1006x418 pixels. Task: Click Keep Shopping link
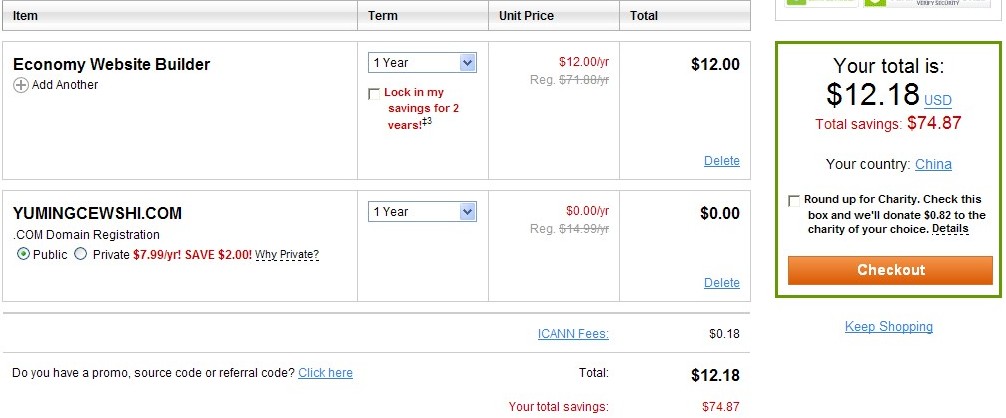tap(889, 327)
